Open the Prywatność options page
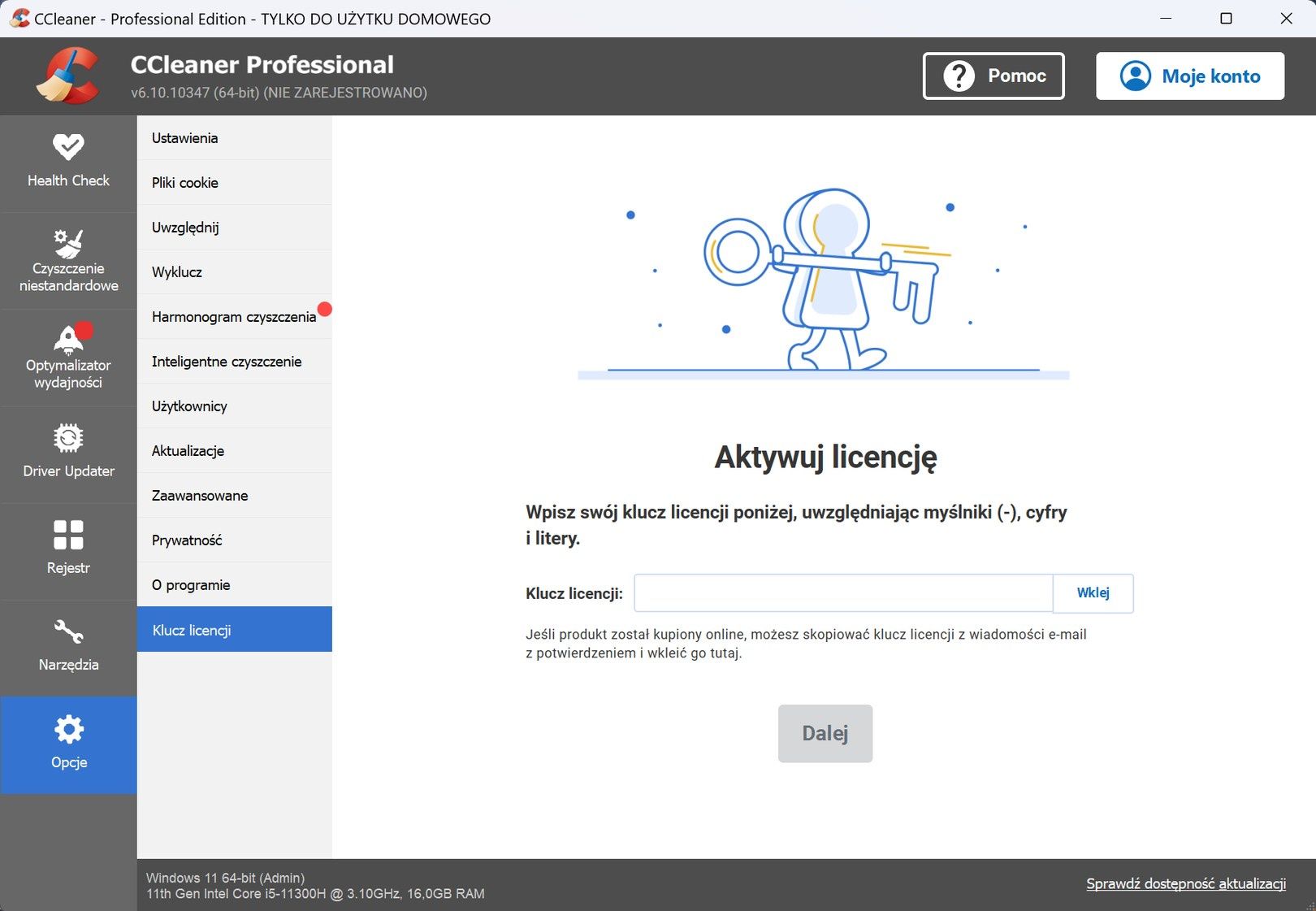Viewport: 1316px width, 911px height. (235, 540)
